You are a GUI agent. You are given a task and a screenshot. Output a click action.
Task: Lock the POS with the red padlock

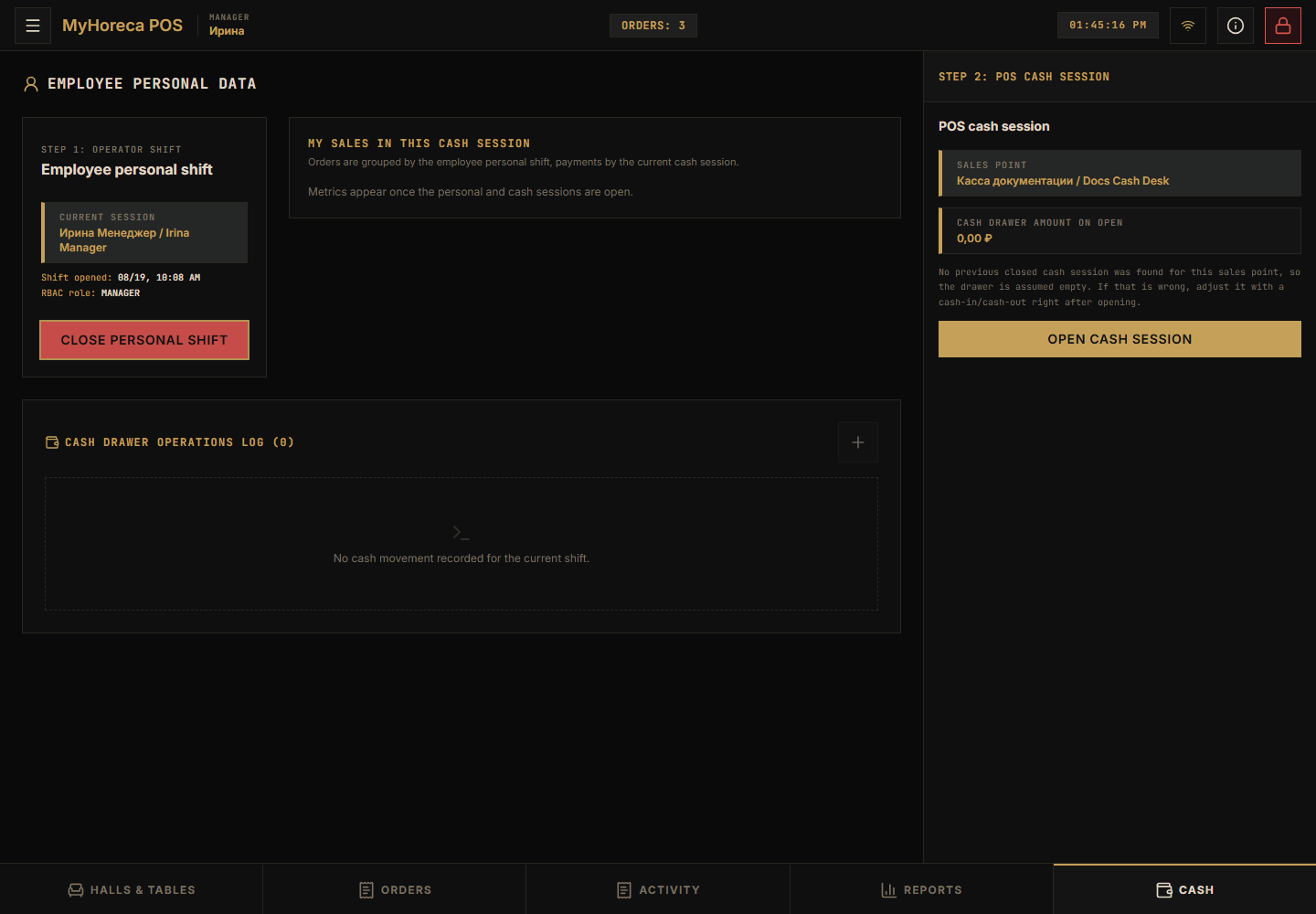pos(1283,26)
